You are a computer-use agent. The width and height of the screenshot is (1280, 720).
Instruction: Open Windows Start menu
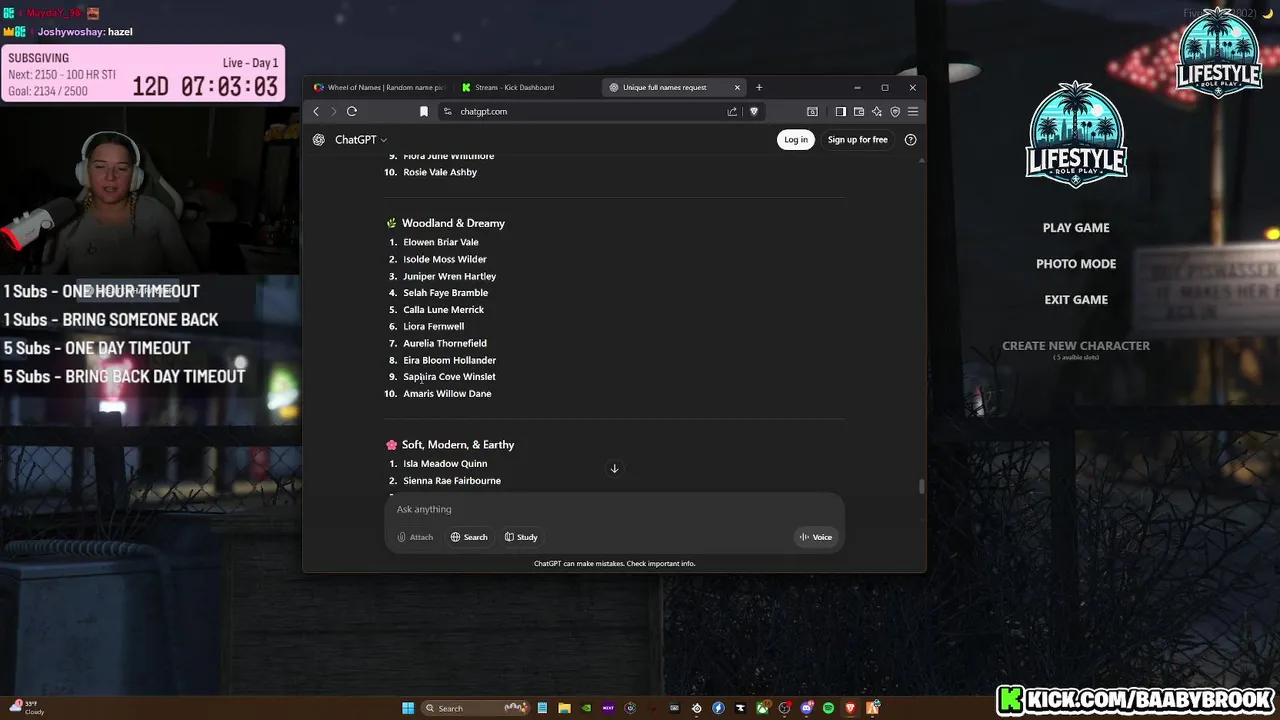pyautogui.click(x=408, y=708)
